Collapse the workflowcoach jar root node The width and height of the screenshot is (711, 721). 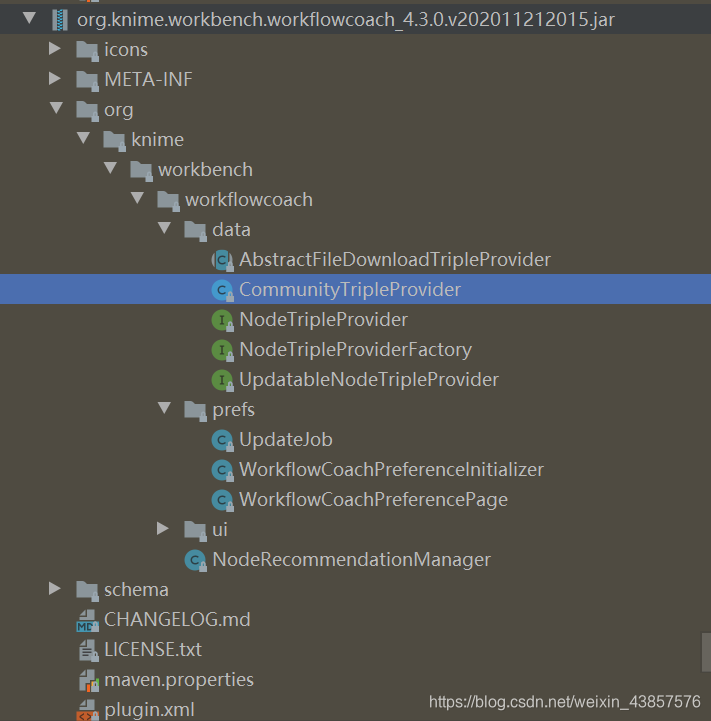click(29, 19)
